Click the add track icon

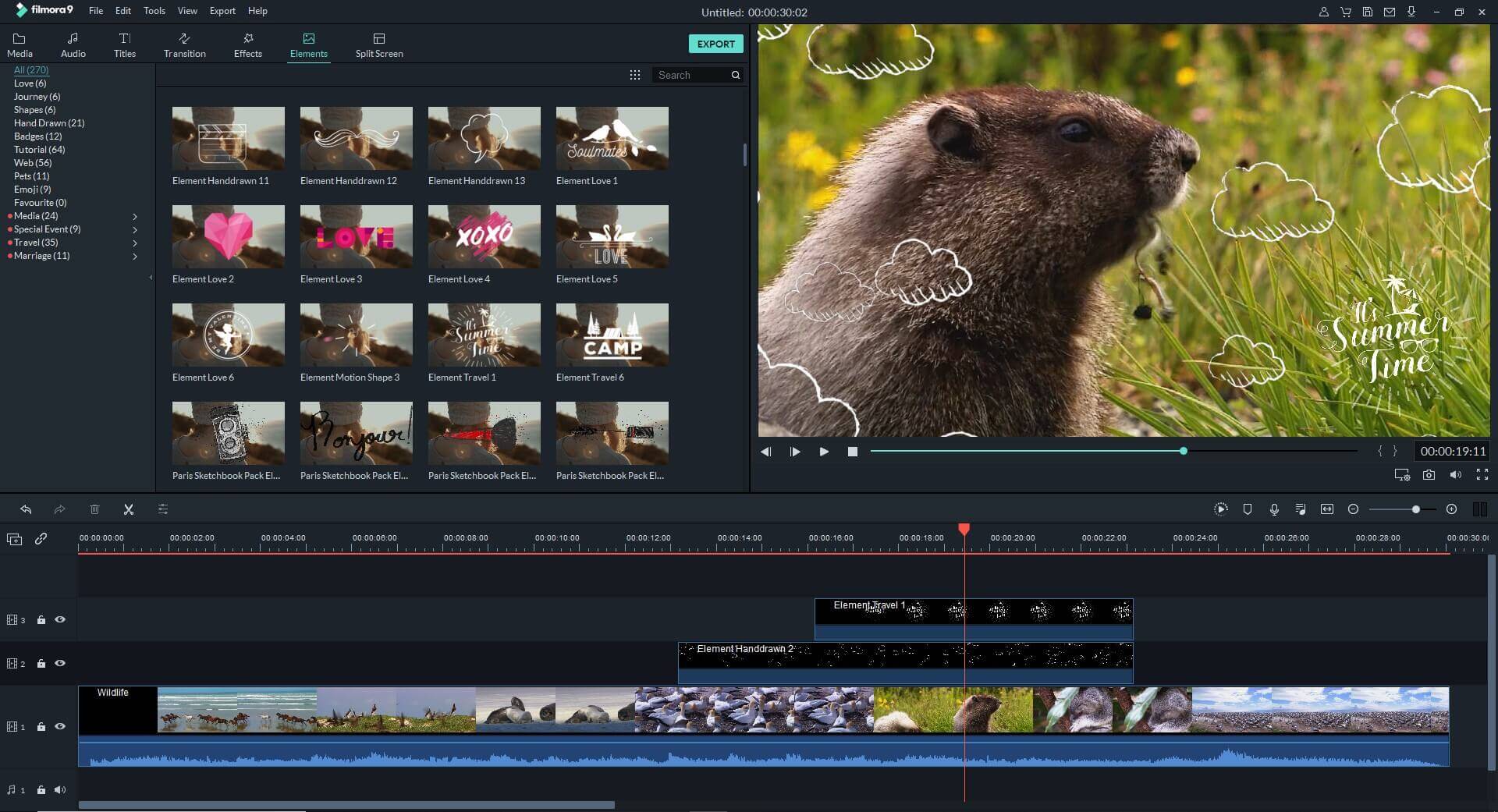pos(14,539)
